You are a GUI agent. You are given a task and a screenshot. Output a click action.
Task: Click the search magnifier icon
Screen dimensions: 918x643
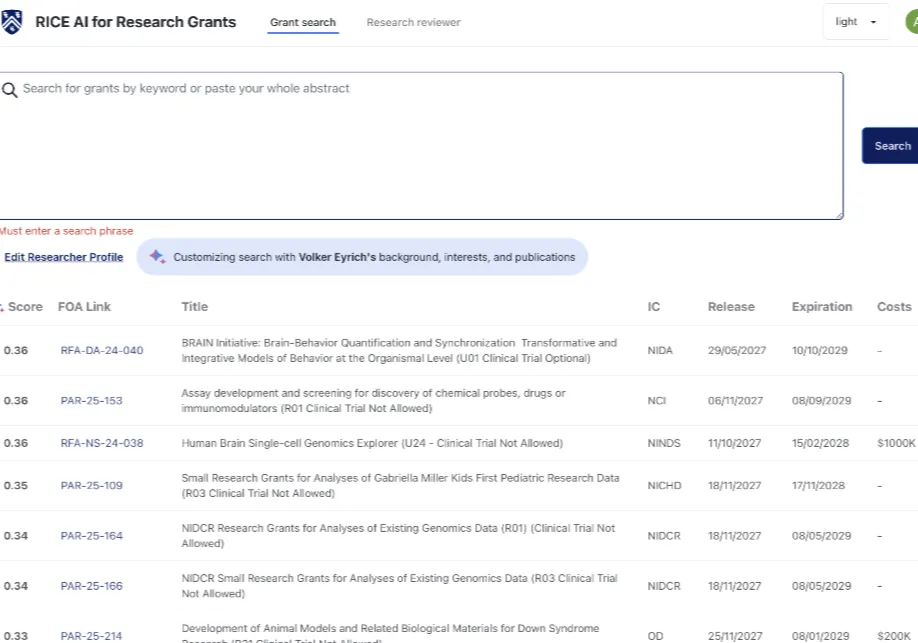point(9,90)
